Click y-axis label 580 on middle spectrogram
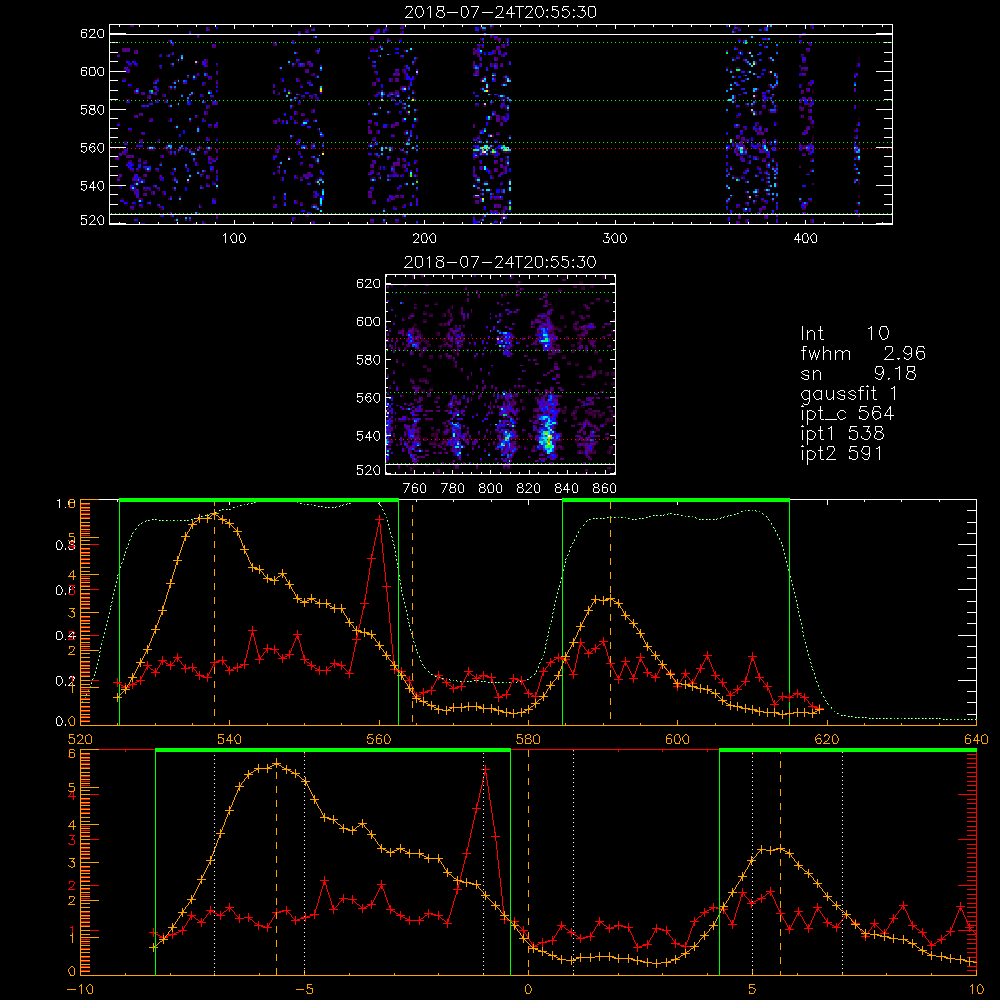 click(368, 360)
